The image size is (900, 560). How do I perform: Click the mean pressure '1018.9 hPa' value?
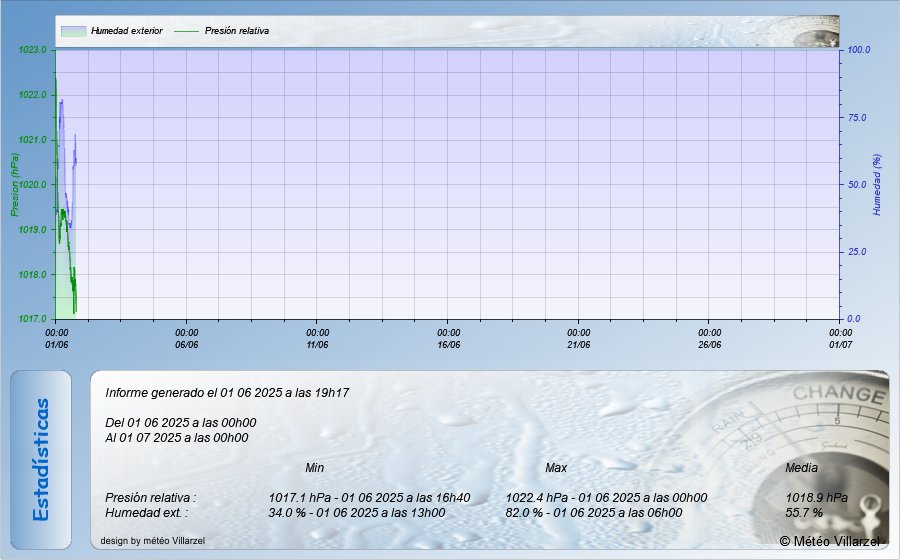[816, 497]
